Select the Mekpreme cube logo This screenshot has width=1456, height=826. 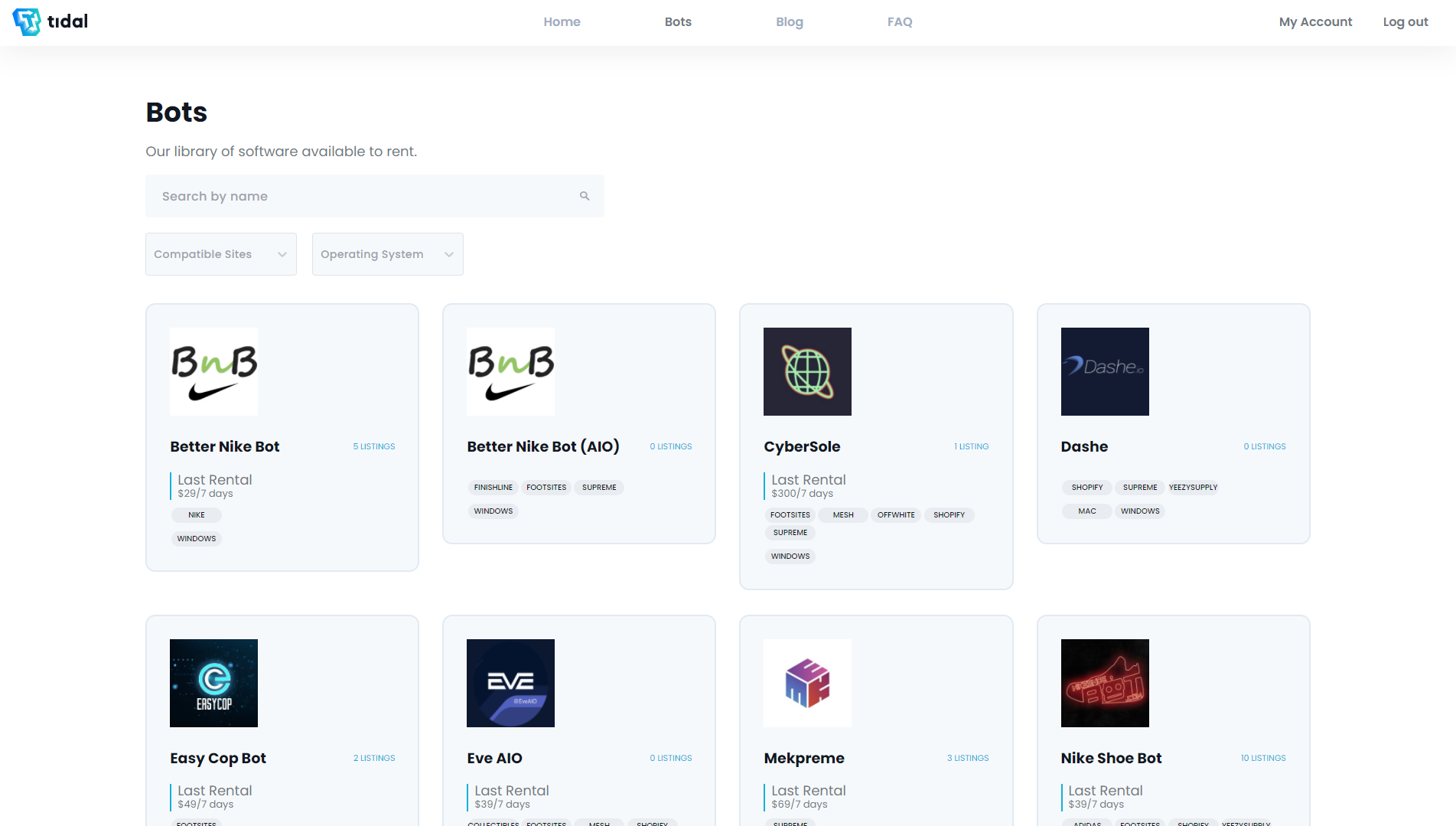click(807, 683)
